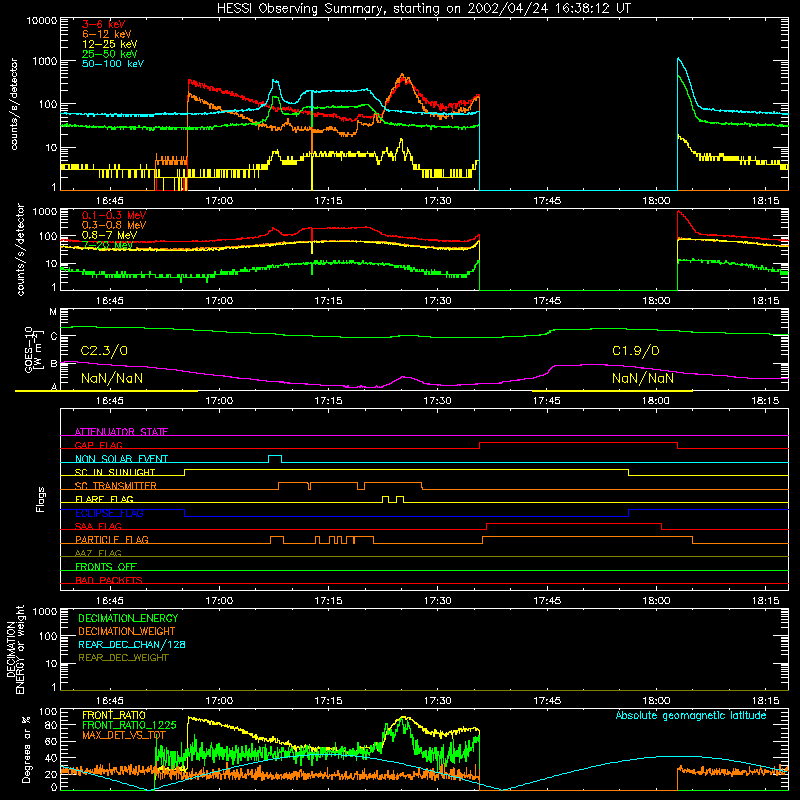Click the C2.3/0 GOES flare annotation

(x=104, y=351)
